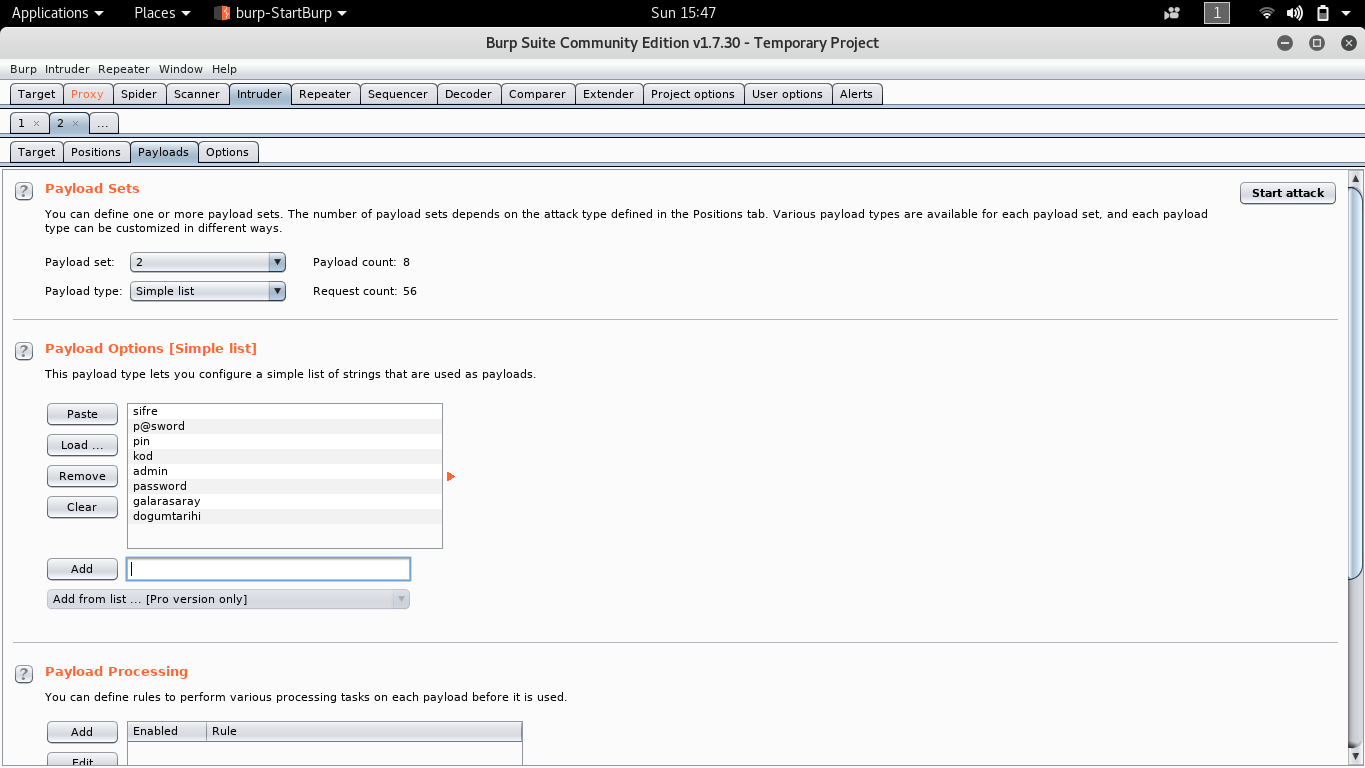Switch to the Alerts tab
Image resolution: width=1365 pixels, height=768 pixels.
[856, 94]
